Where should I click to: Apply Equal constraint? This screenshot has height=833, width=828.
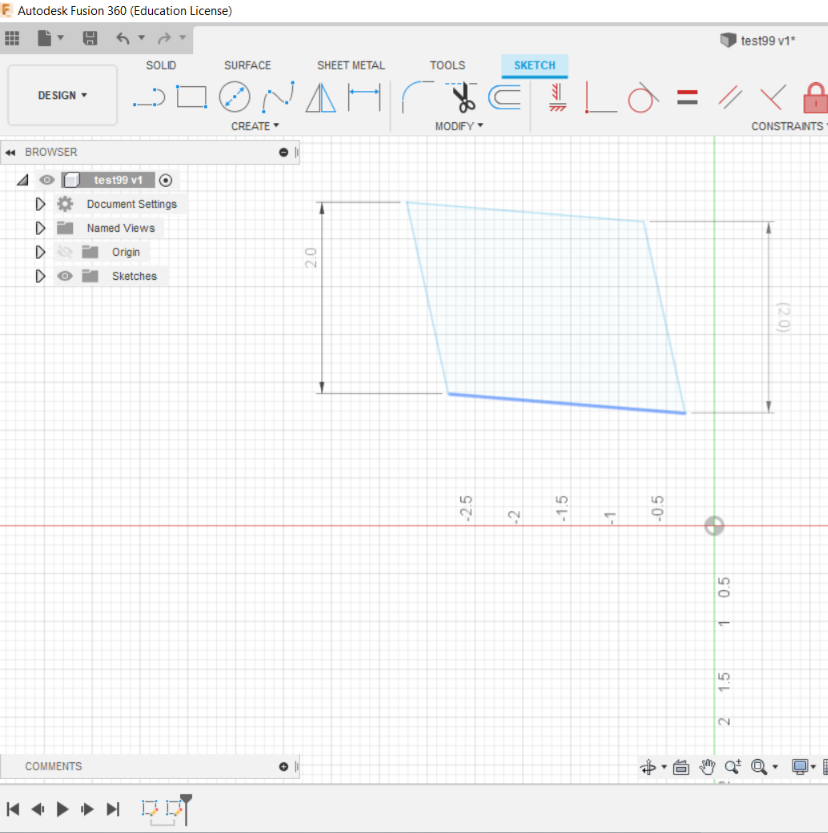point(687,97)
